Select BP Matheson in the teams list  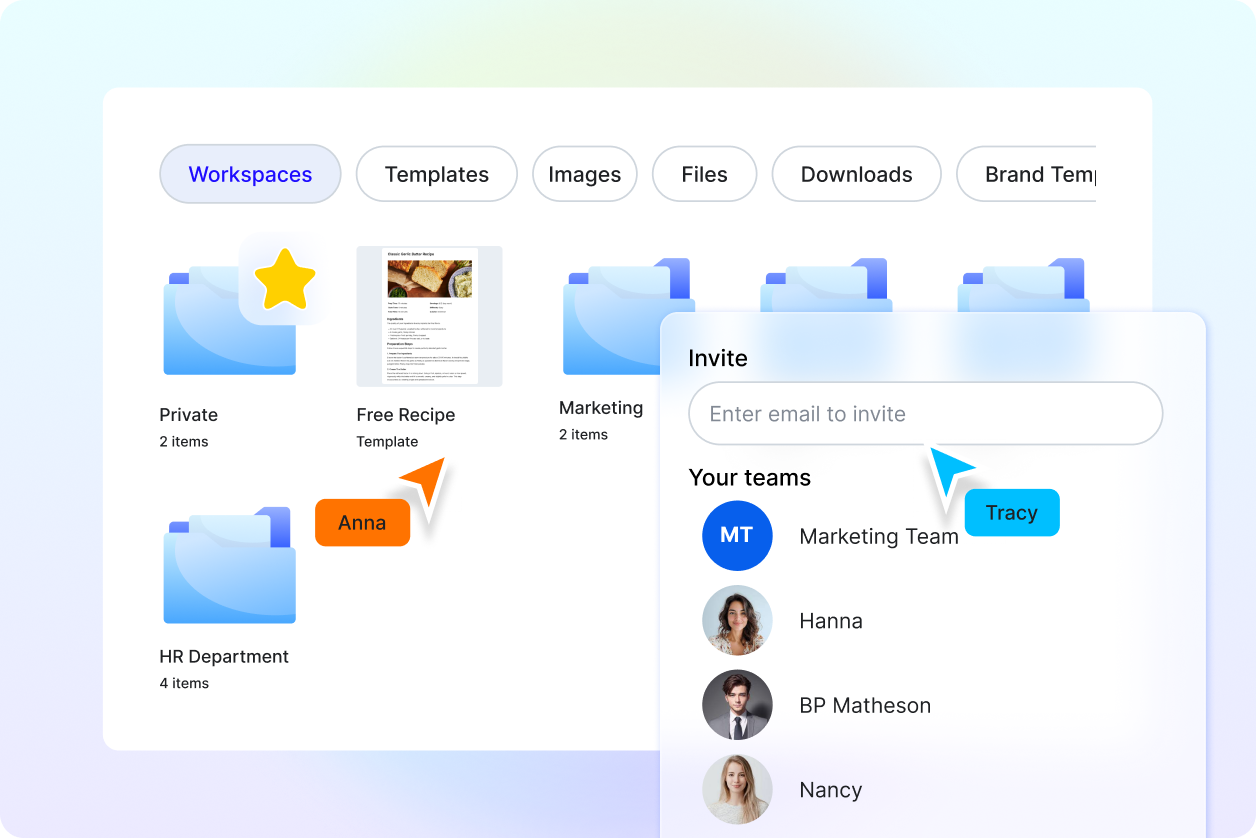tap(866, 705)
